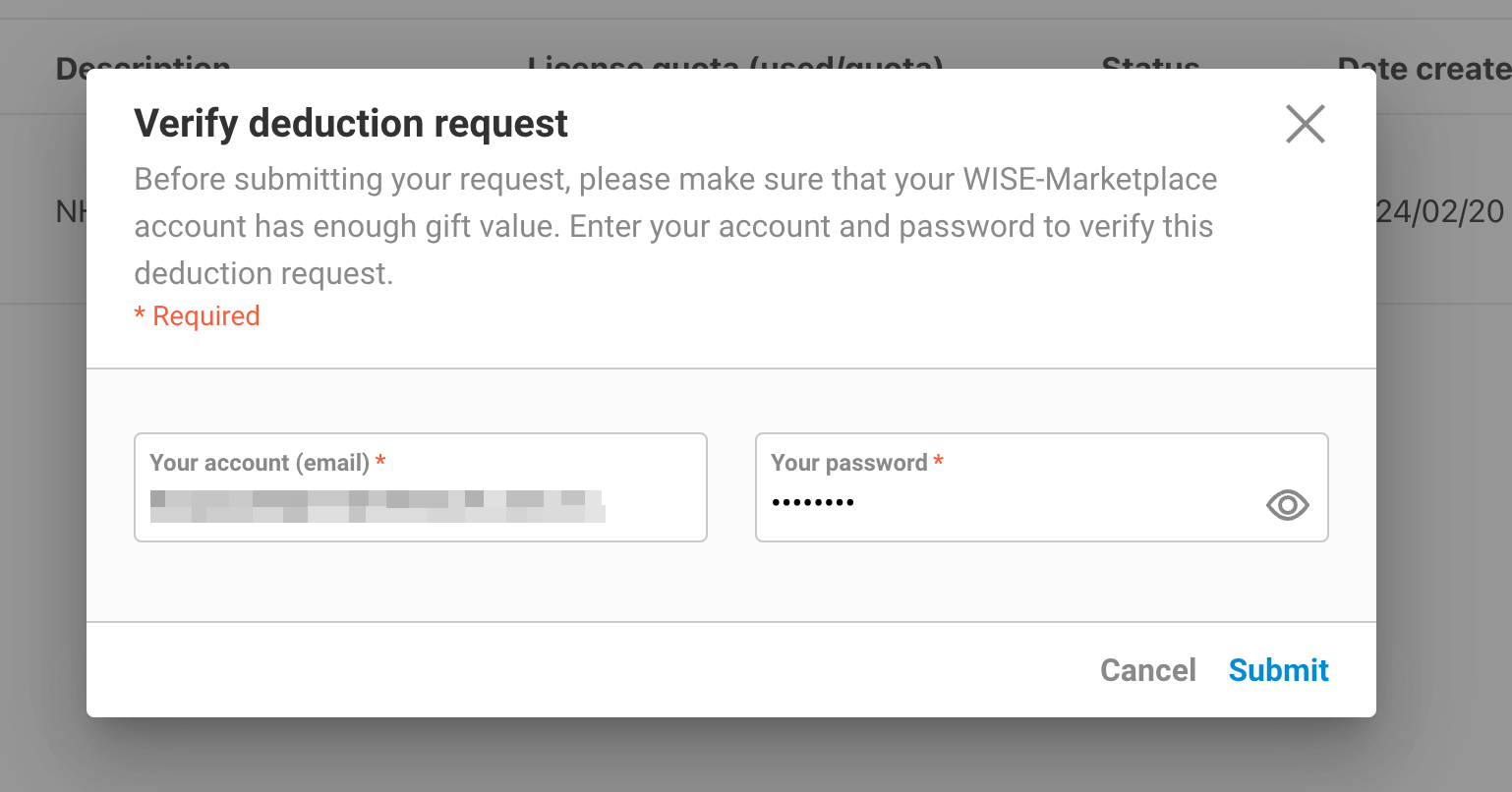The width and height of the screenshot is (1512, 792).
Task: Focus the password input field
Action: 1003,504
